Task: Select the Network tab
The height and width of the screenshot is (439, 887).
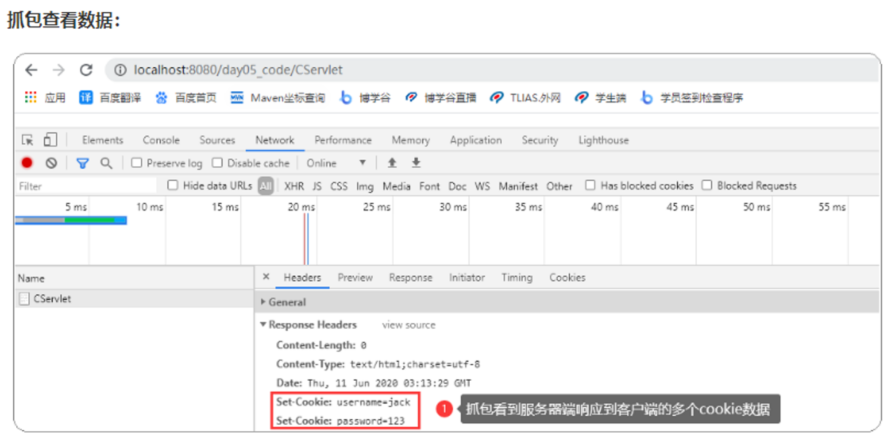Action: tap(275, 140)
